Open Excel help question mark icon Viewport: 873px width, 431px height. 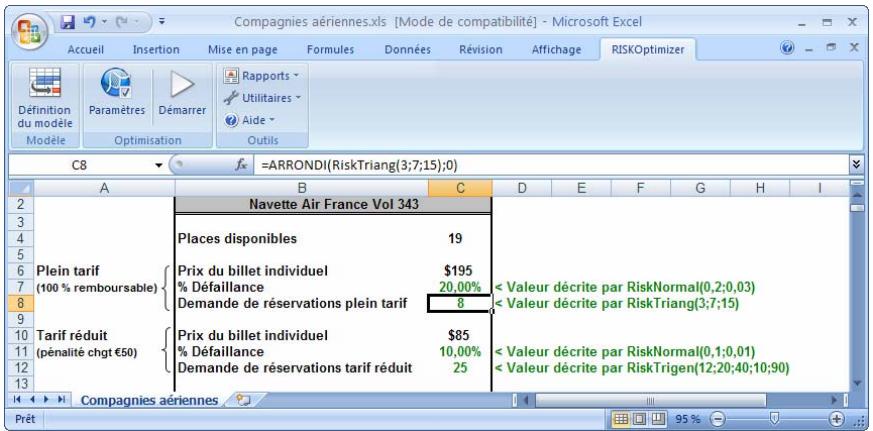coord(787,48)
